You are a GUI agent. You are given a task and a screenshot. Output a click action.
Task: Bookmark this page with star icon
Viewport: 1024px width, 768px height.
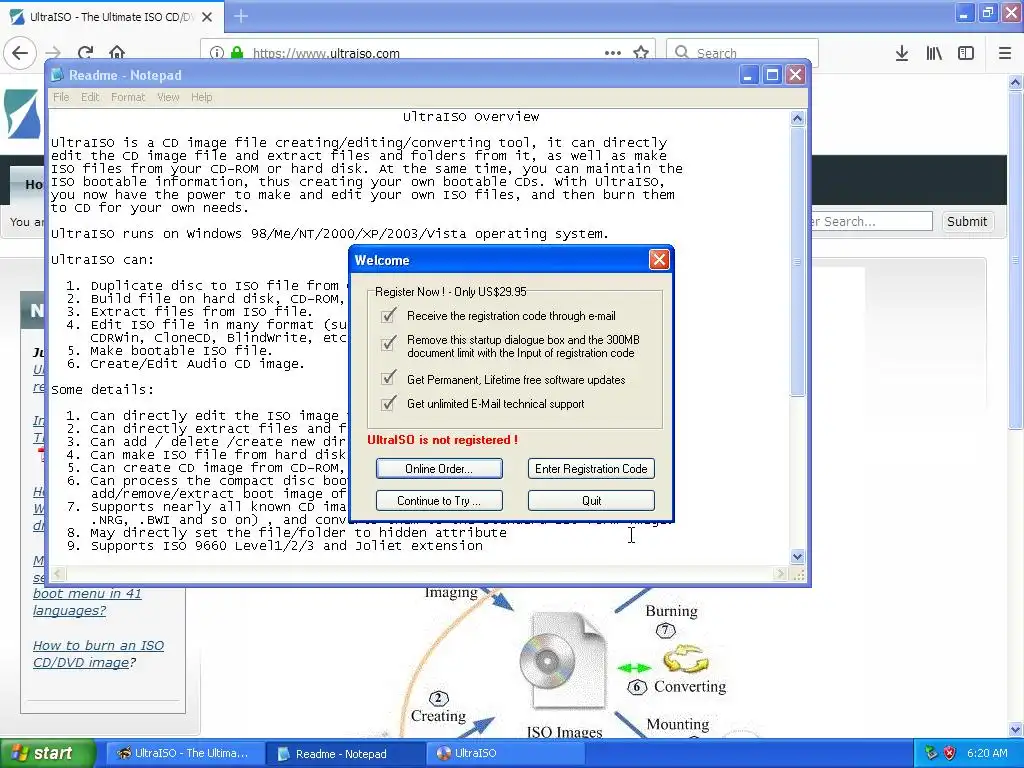point(641,53)
